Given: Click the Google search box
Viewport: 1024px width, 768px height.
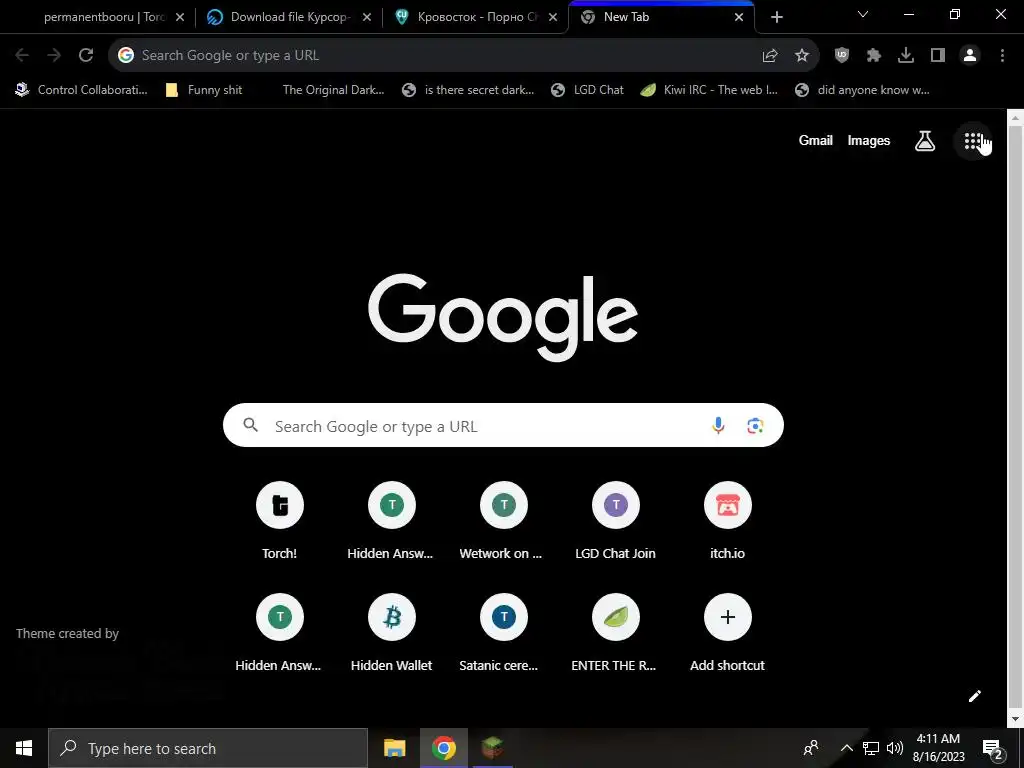Looking at the screenshot, I should pyautogui.click(x=503, y=425).
